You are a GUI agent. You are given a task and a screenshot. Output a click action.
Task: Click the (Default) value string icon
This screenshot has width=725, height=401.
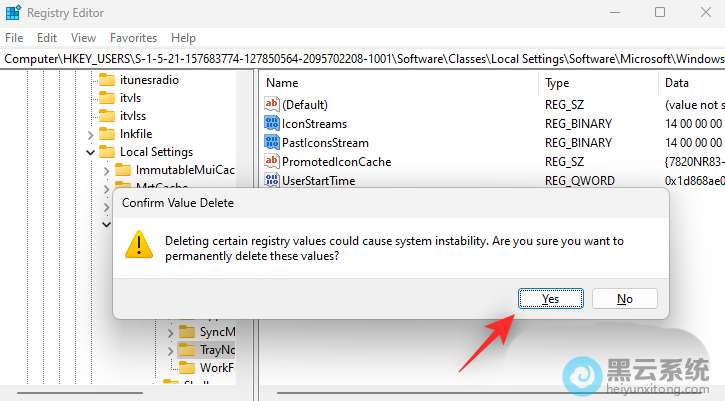(x=271, y=104)
